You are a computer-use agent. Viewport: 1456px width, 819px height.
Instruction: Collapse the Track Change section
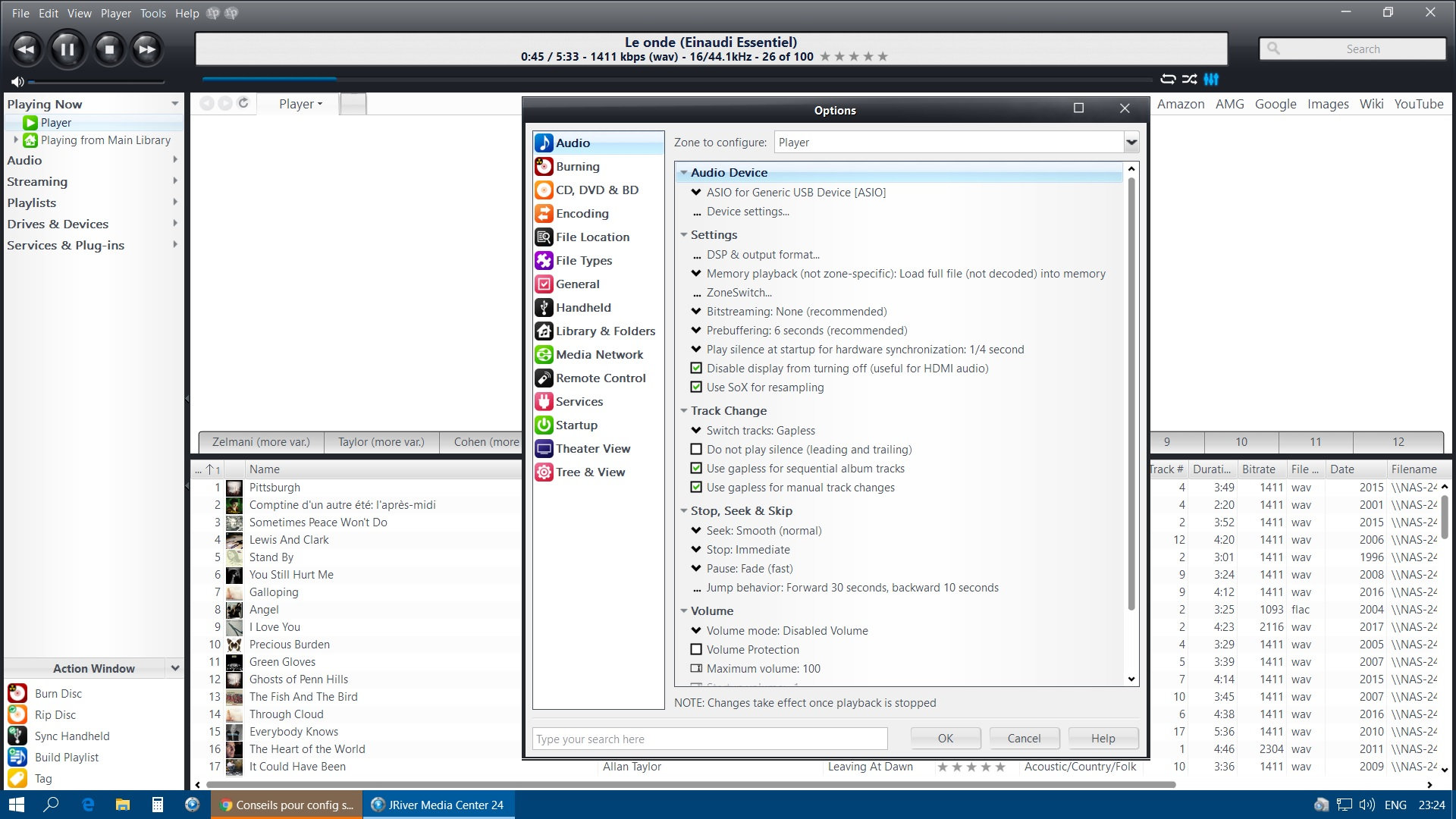pyautogui.click(x=684, y=411)
